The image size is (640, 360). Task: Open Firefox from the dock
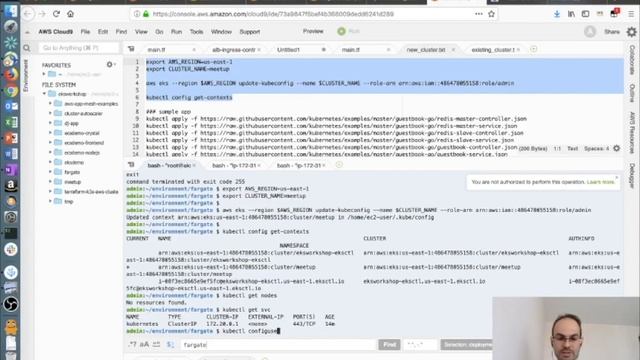pyautogui.click(x=11, y=75)
